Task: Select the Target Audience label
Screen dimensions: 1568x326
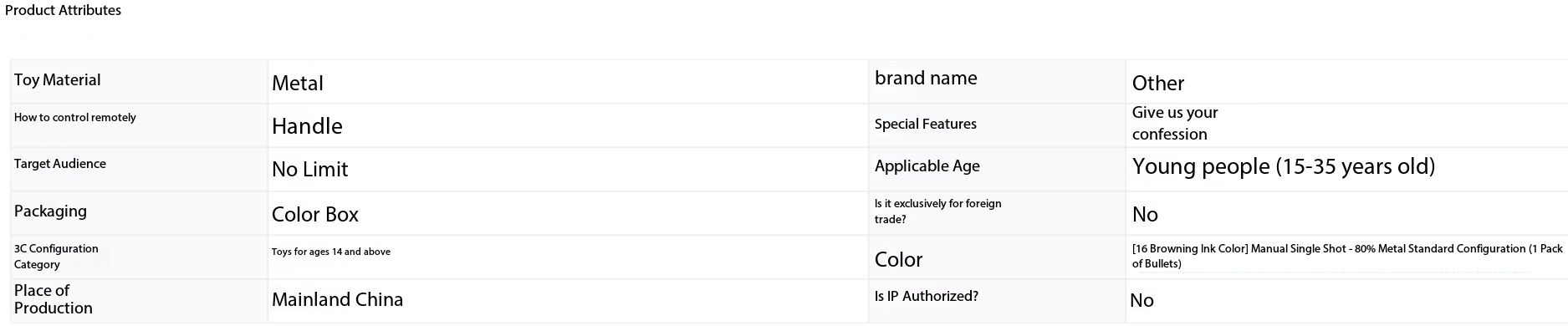Action: click(60, 164)
